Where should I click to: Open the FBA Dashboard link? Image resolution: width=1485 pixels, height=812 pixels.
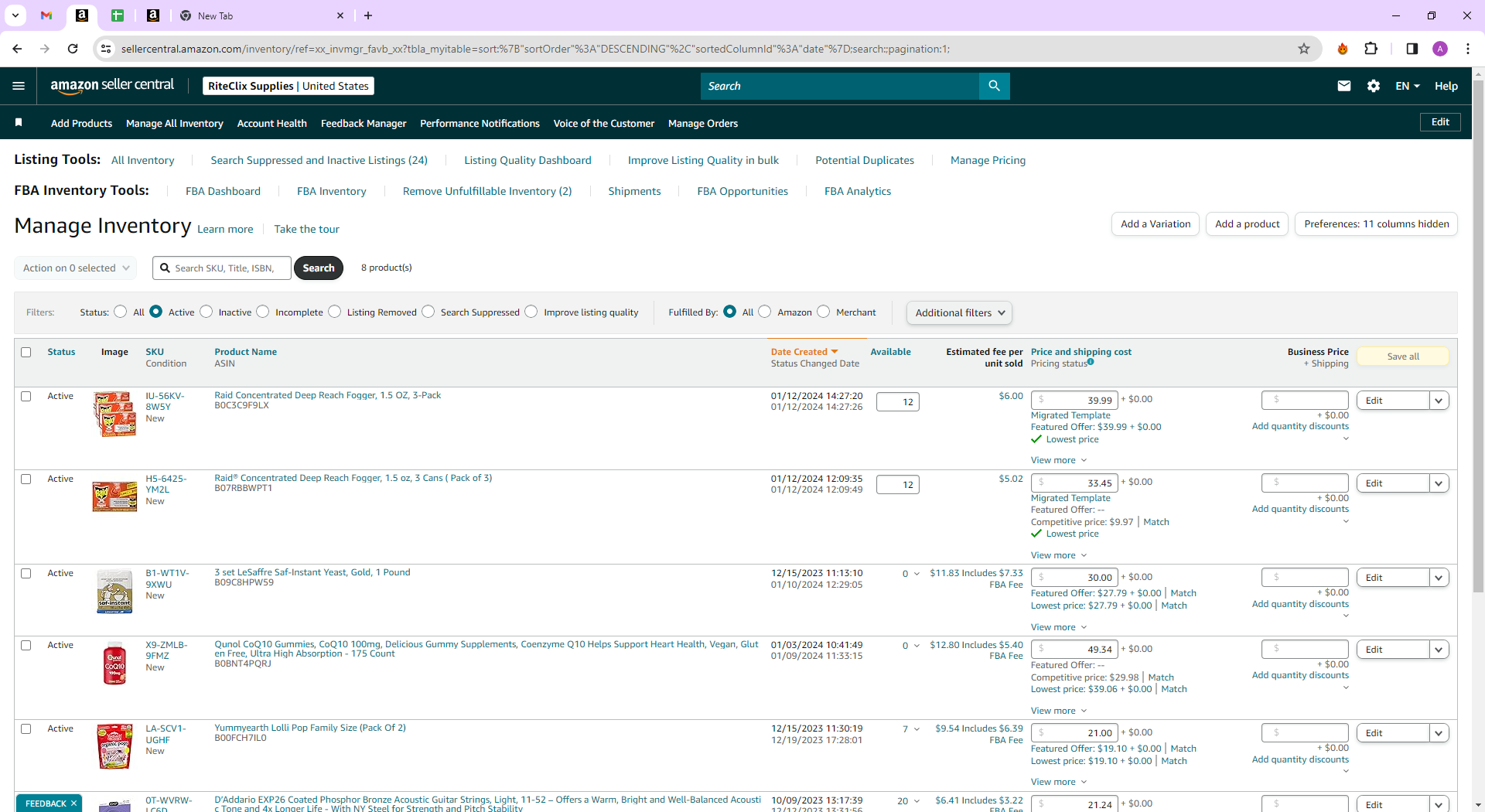pos(223,191)
